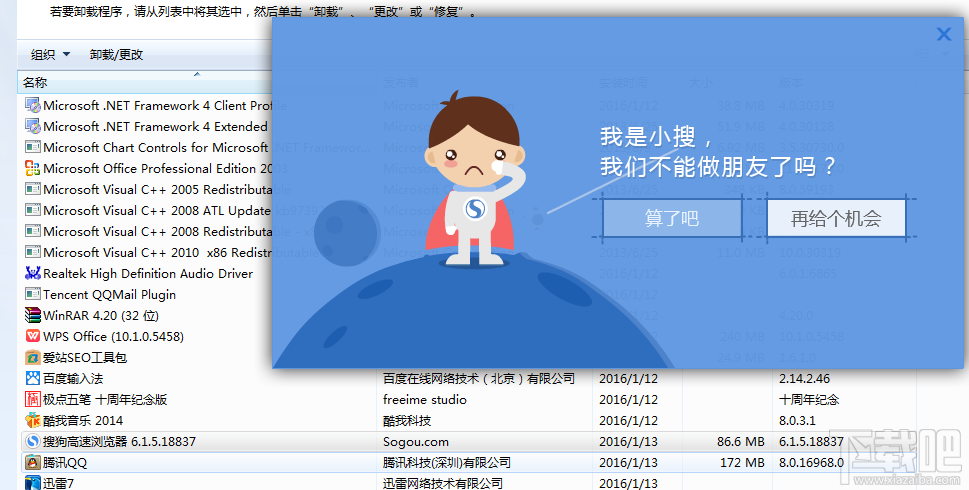
Task: Click publisher cell 酷我科技
Action: click(x=407, y=421)
